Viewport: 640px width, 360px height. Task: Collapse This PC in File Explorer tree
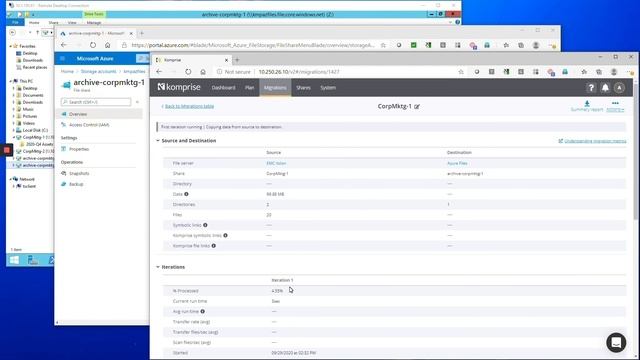[x=11, y=81]
